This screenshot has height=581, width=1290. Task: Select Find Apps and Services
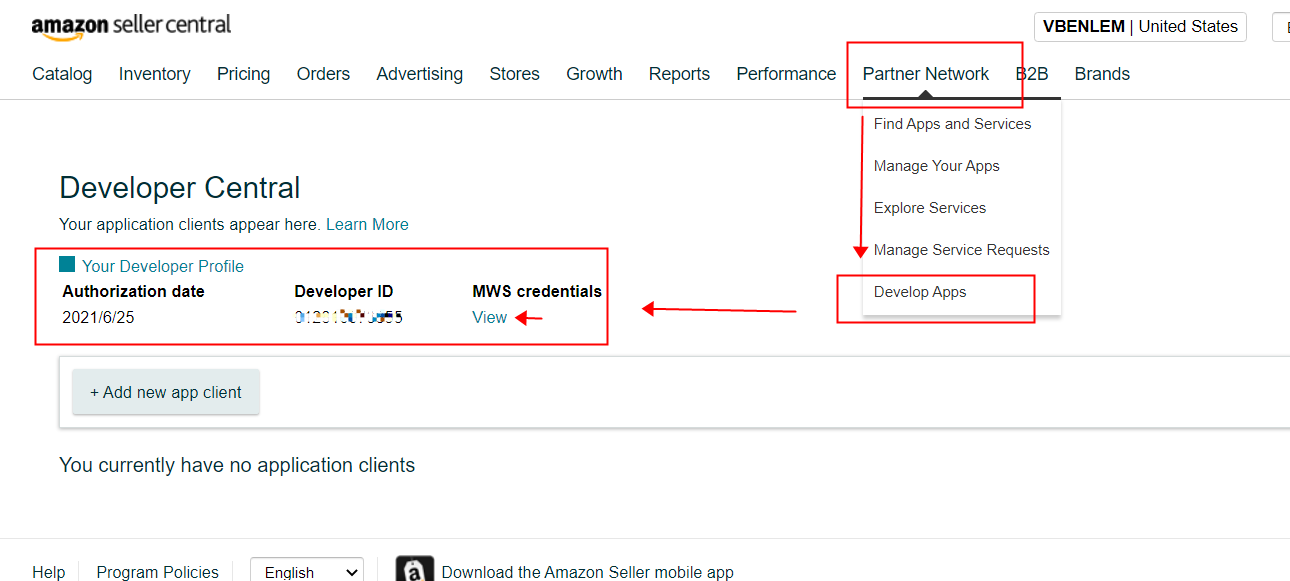click(952, 124)
